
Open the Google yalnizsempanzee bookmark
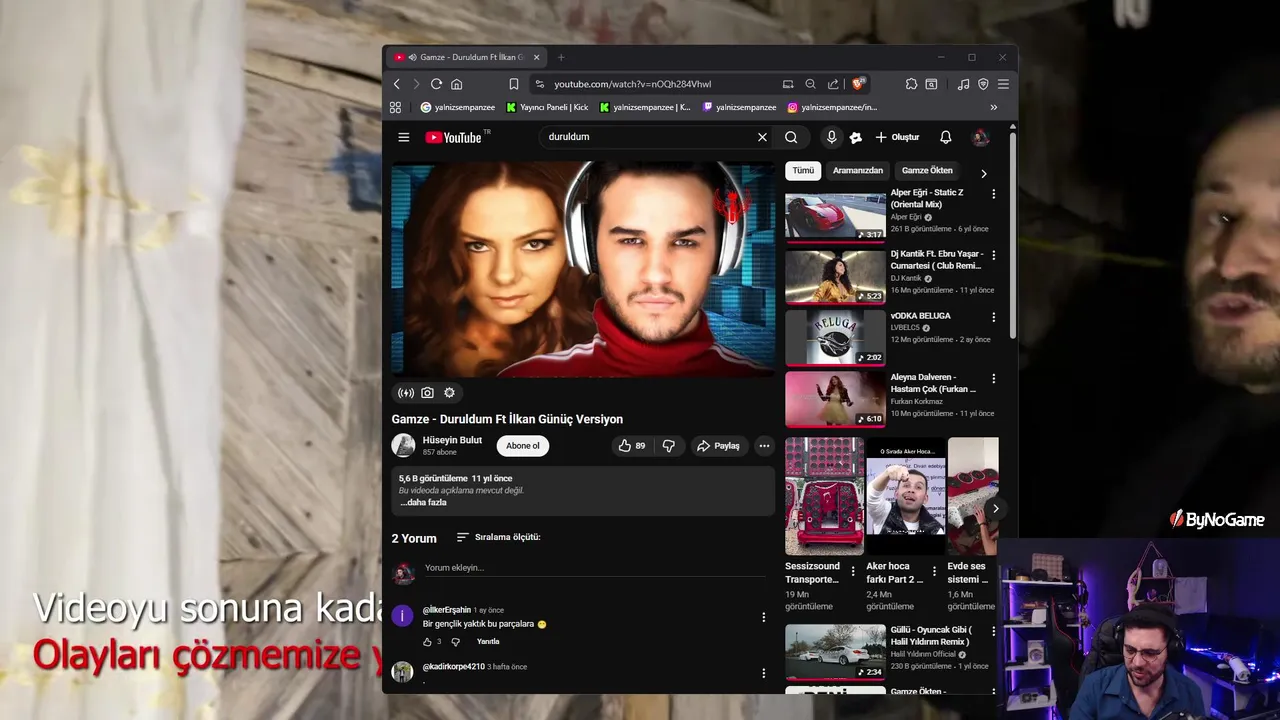coord(458,107)
